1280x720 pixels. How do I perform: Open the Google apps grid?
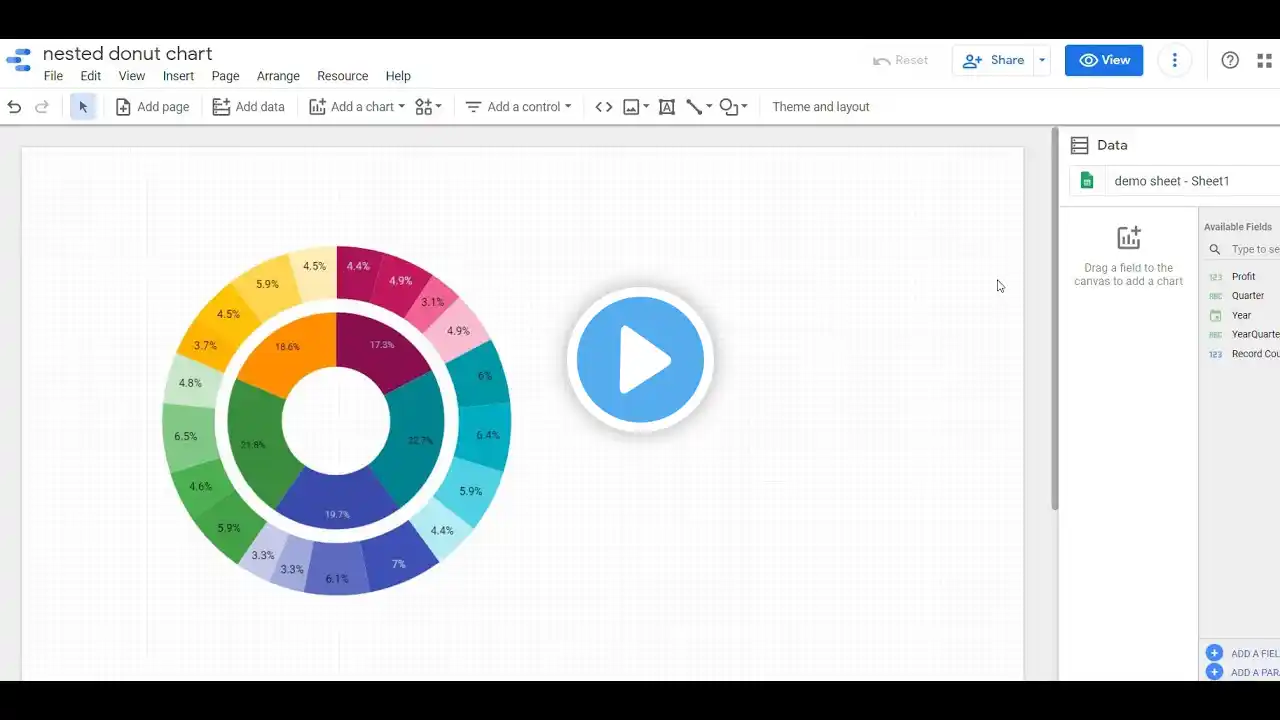point(1265,60)
